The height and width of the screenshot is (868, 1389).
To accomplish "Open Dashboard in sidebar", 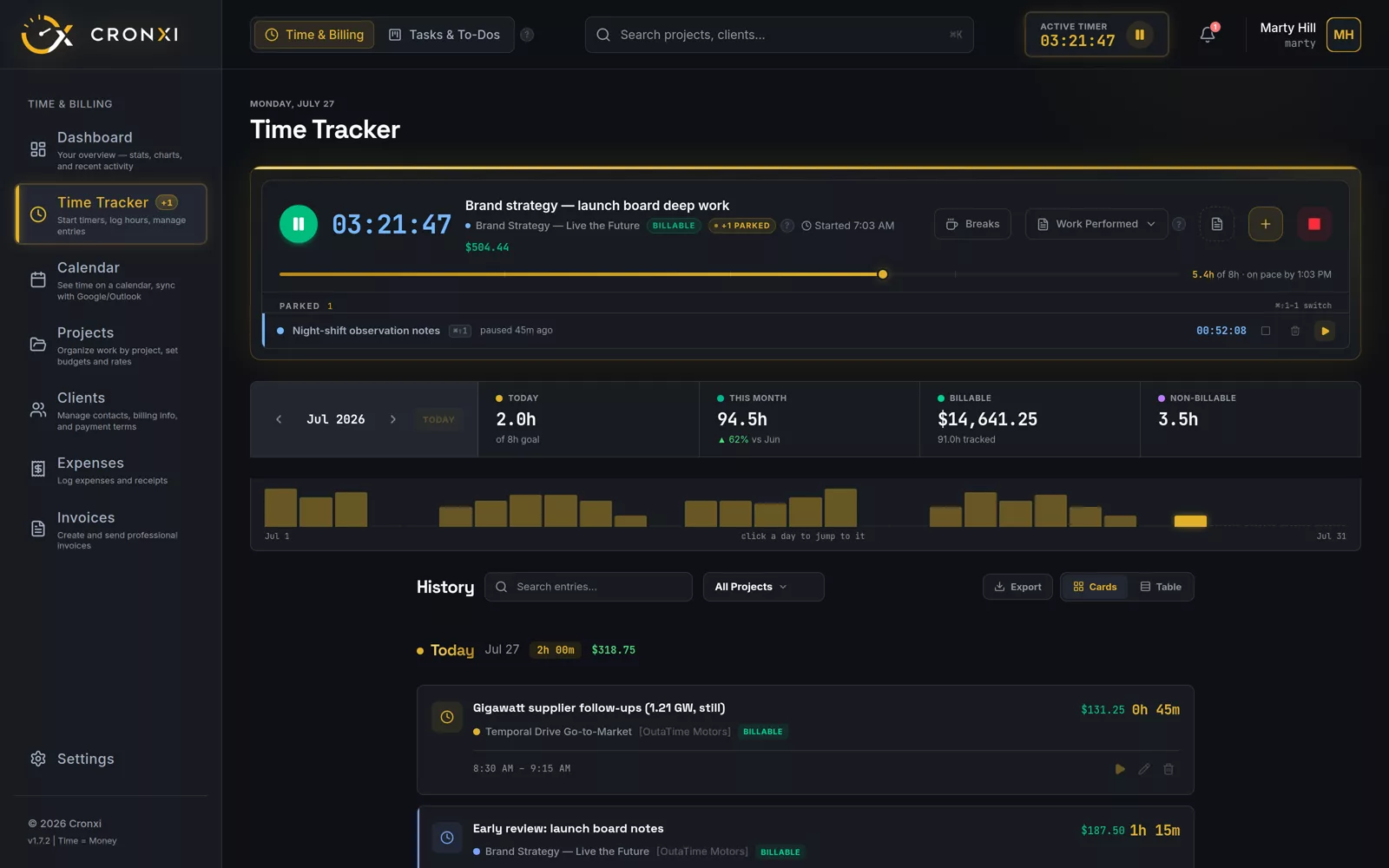I will 111,149.
